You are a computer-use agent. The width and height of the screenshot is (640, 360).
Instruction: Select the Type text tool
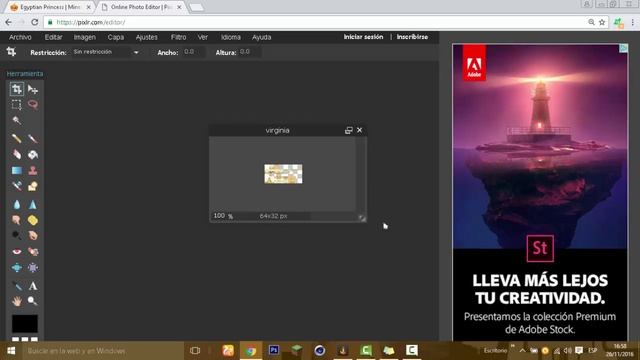(33, 286)
